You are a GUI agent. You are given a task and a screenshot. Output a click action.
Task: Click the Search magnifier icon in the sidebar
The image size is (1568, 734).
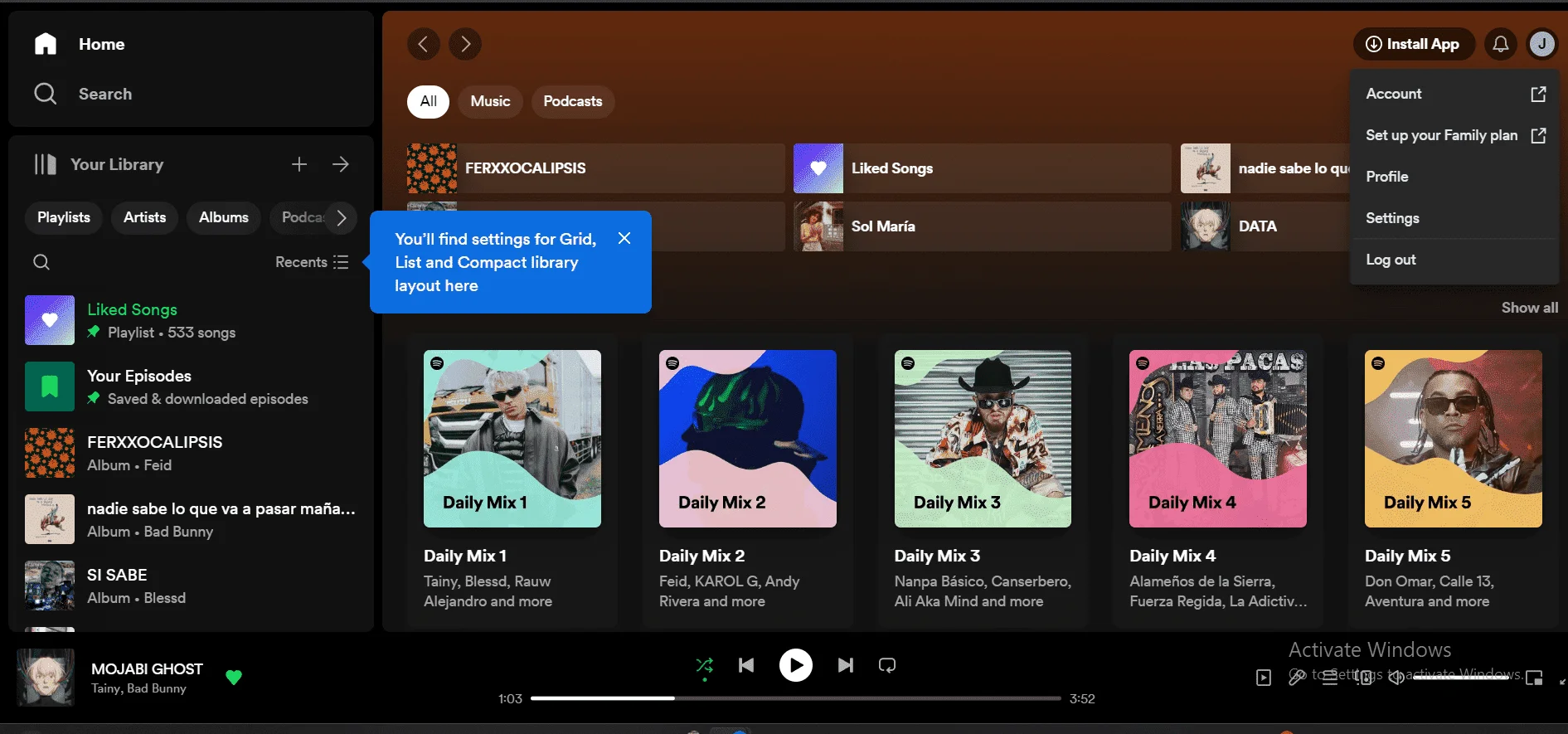46,94
